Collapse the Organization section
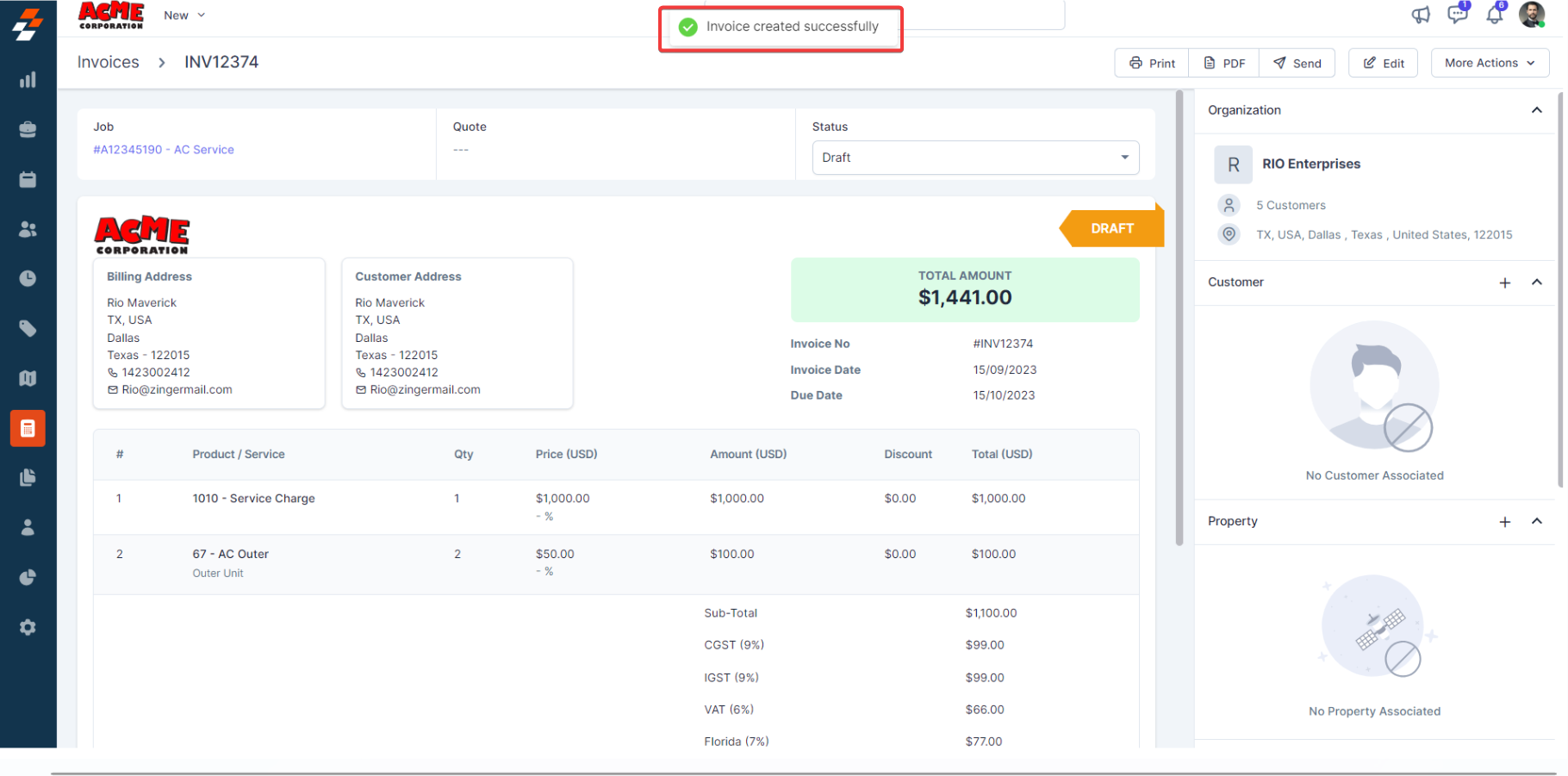The image size is (1568, 776). (1536, 110)
